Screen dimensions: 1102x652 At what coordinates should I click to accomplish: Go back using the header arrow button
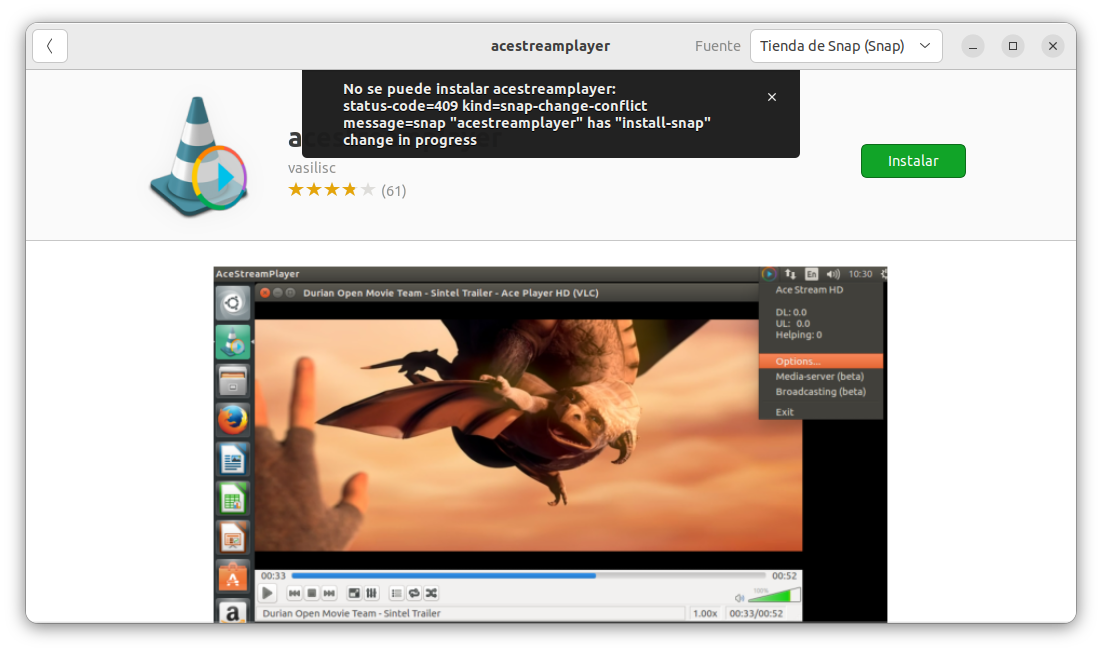click(50, 46)
